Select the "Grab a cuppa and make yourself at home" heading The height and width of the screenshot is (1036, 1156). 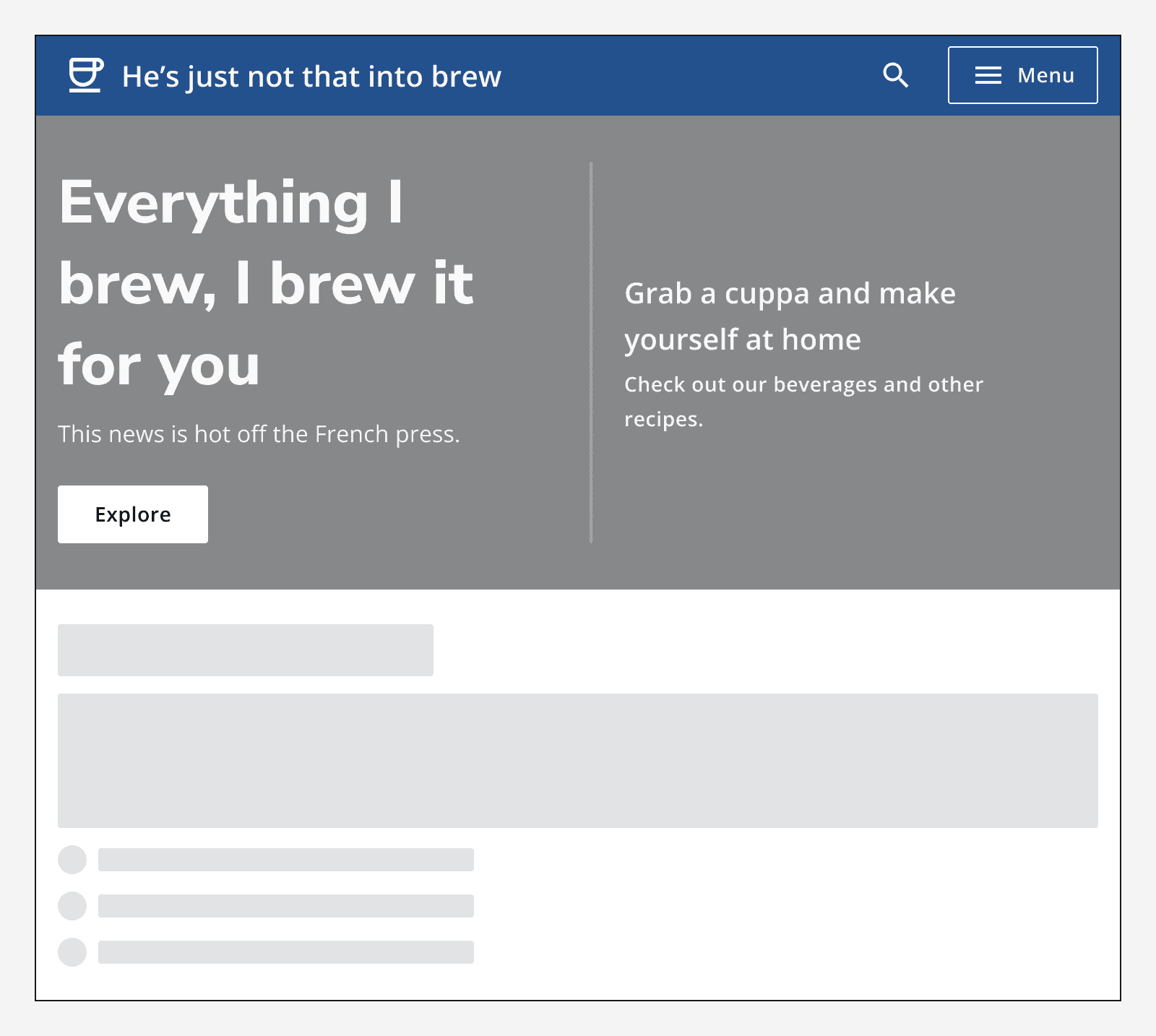[x=789, y=316]
